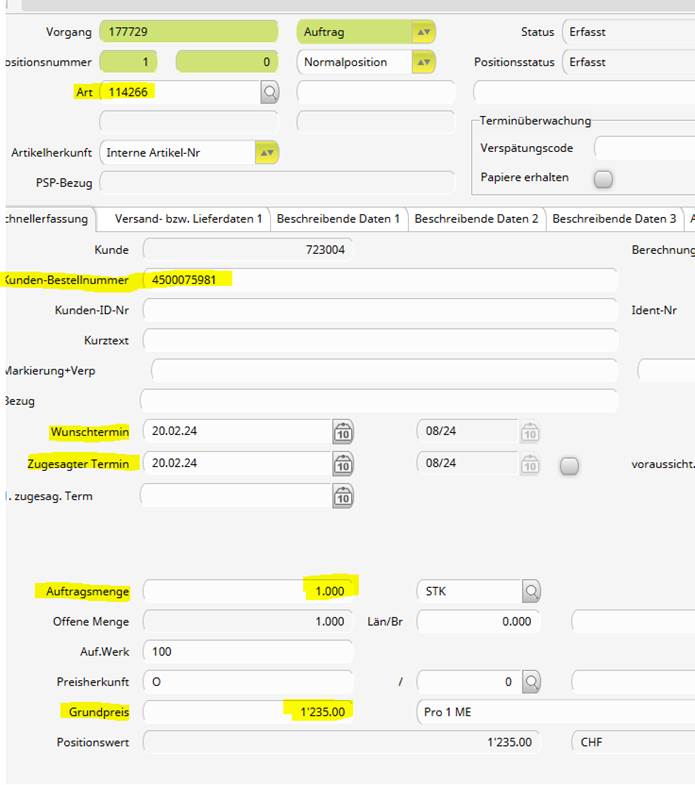Open unit lookup magnifier beside STK
Image resolution: width=695 pixels, height=785 pixels.
(531, 591)
